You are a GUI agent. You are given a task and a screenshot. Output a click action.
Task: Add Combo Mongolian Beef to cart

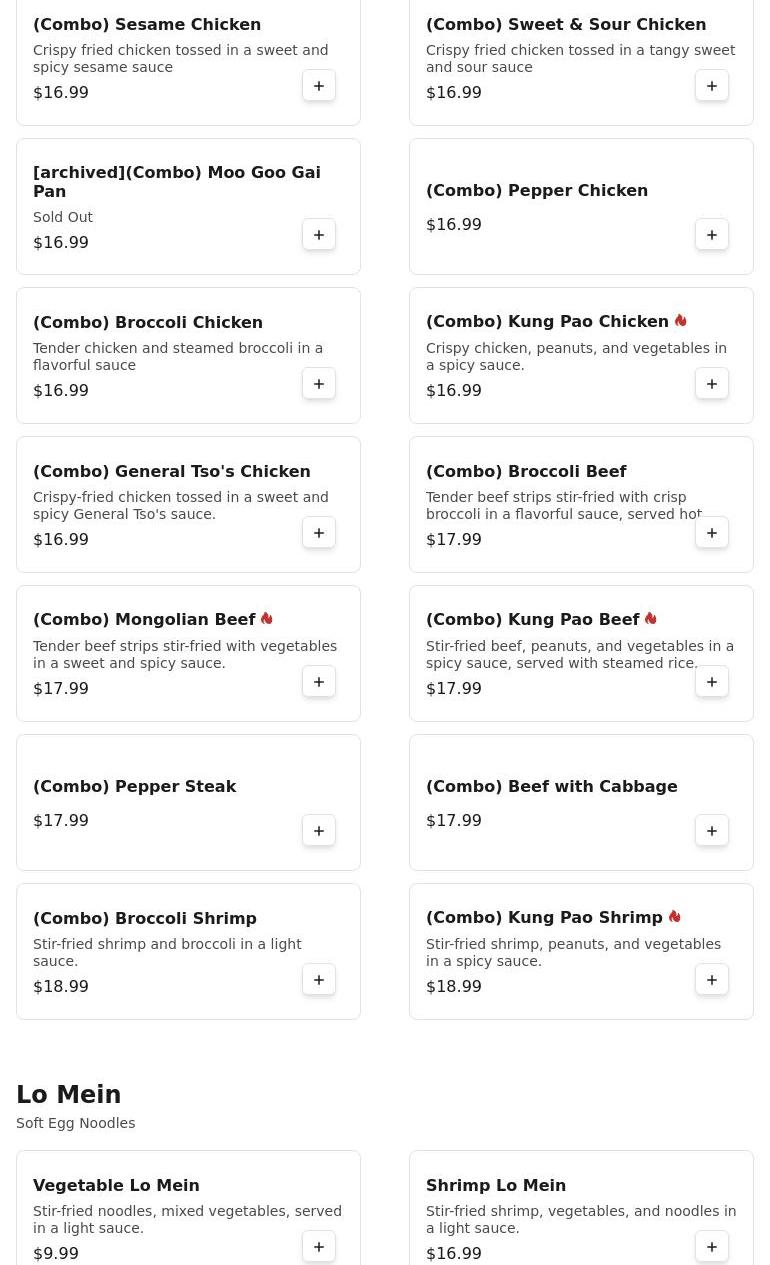319,682
